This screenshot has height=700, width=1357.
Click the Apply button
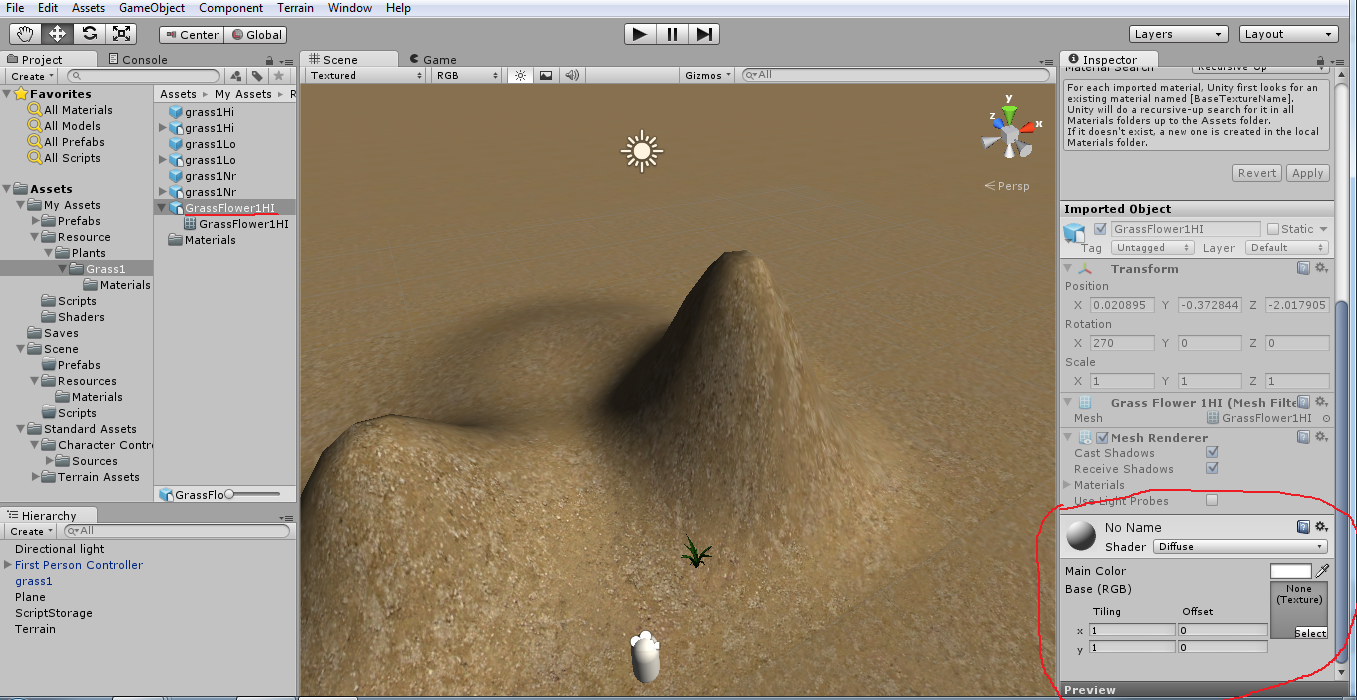[1307, 173]
